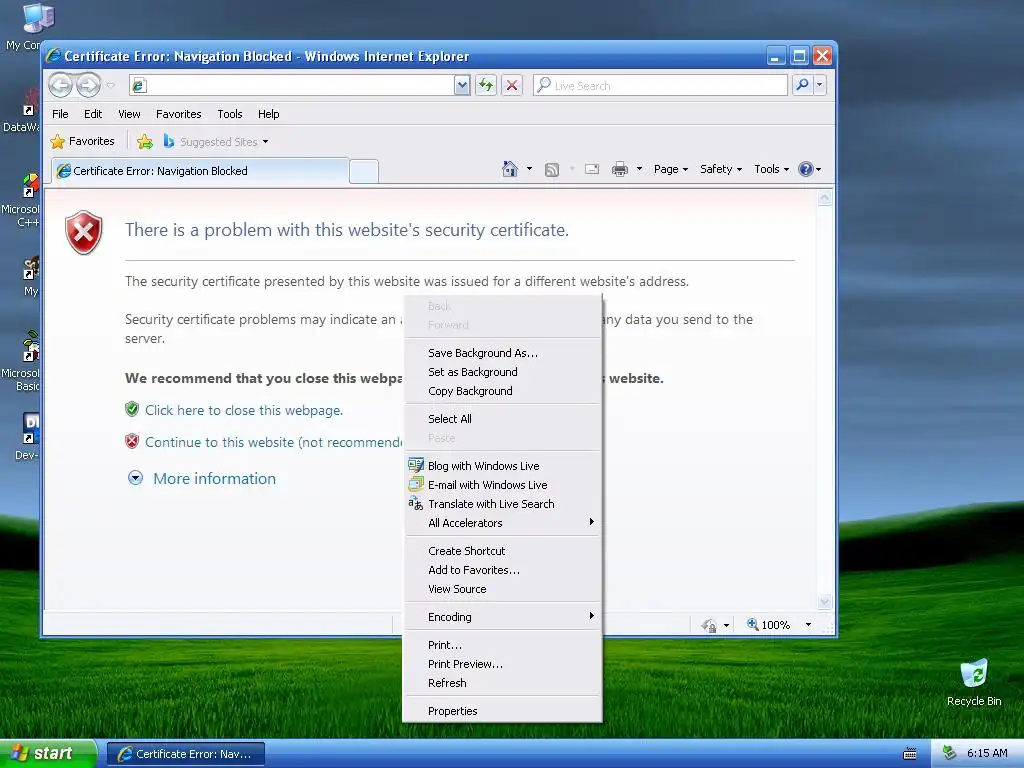Click the Windows Start button
1024x768 pixels.
[x=48, y=754]
